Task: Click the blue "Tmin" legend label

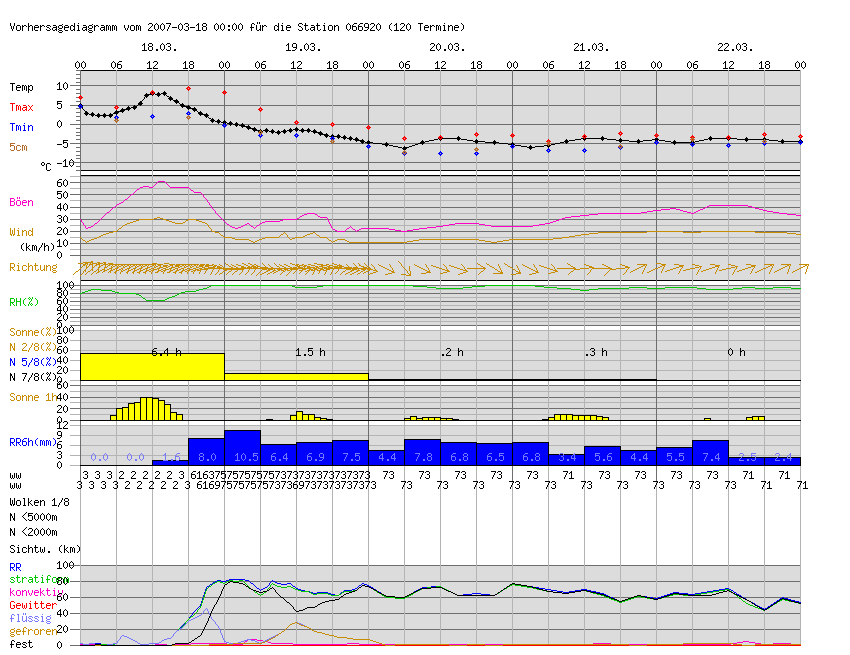Action: (21, 127)
